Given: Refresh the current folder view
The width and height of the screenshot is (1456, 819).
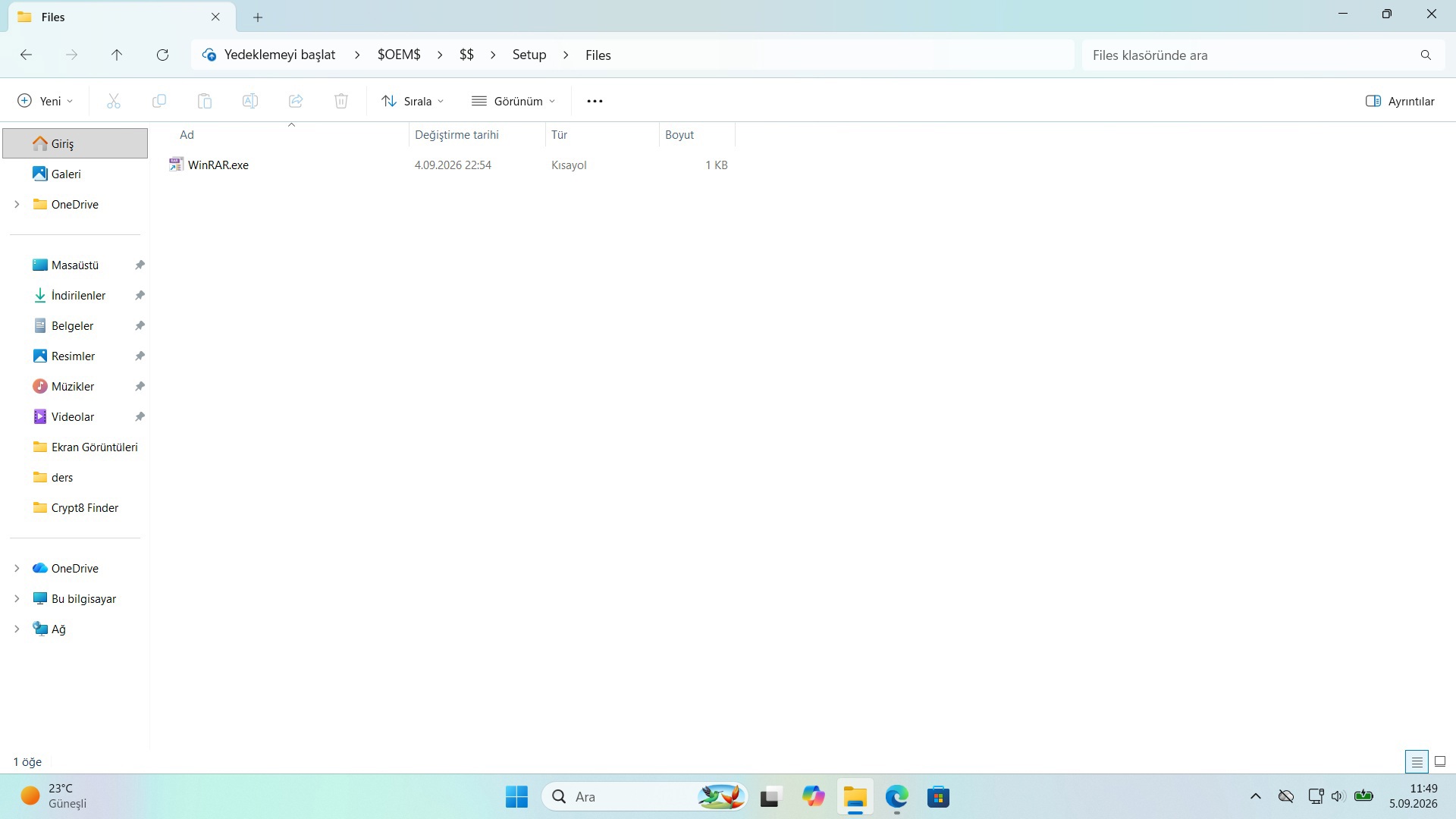Looking at the screenshot, I should click(162, 55).
